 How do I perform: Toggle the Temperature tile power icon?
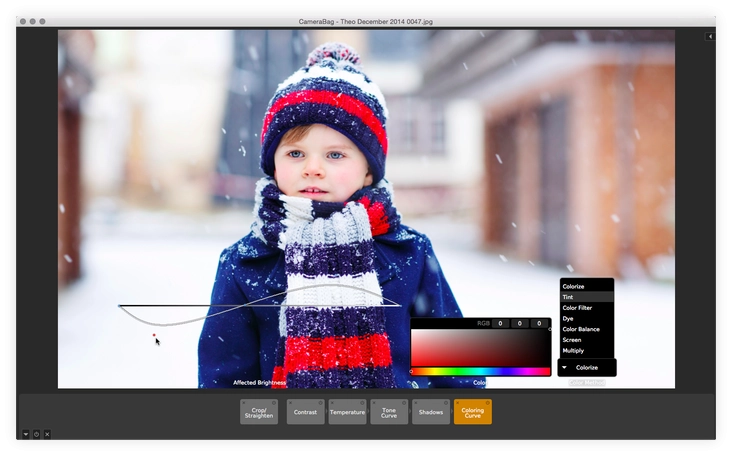point(362,402)
